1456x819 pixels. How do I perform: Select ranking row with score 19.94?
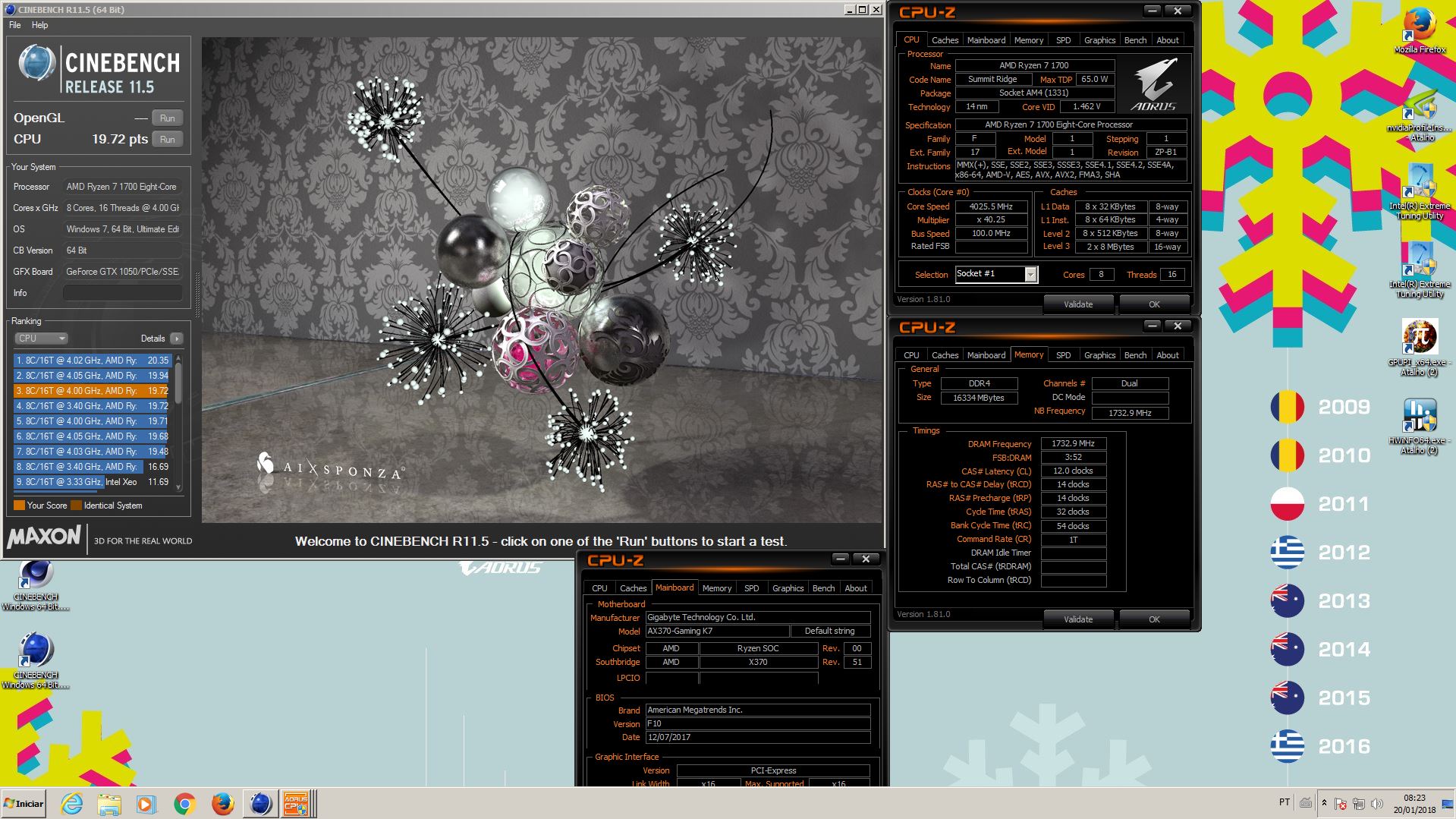click(x=91, y=376)
